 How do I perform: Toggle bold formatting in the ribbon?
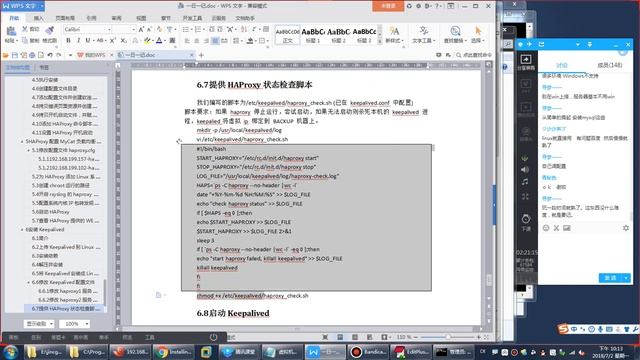pyautogui.click(x=68, y=40)
